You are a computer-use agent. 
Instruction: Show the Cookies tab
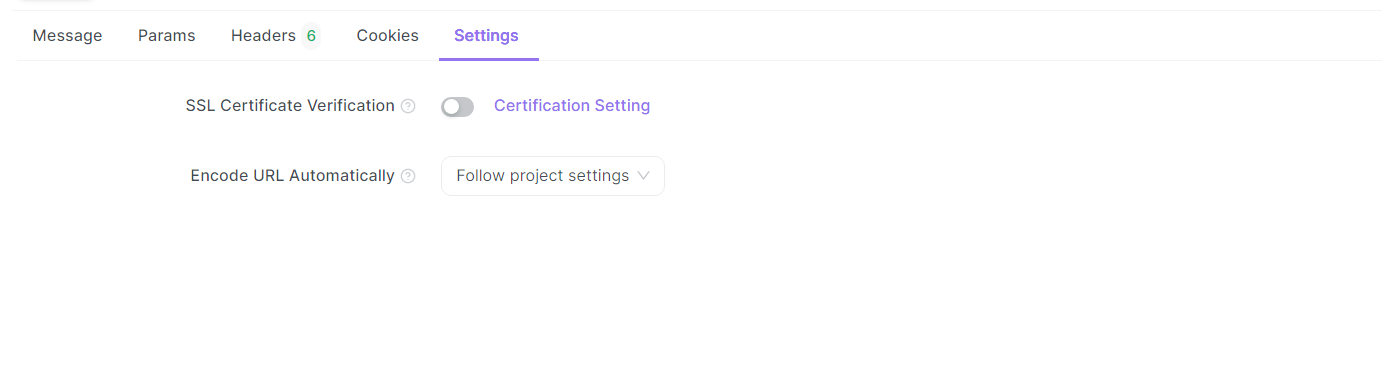click(388, 36)
